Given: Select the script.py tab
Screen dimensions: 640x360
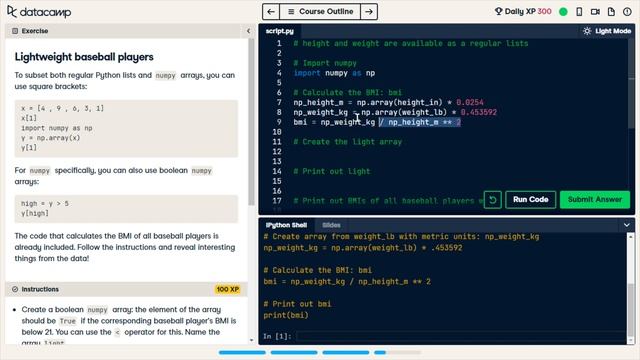Looking at the screenshot, I should 280,31.
